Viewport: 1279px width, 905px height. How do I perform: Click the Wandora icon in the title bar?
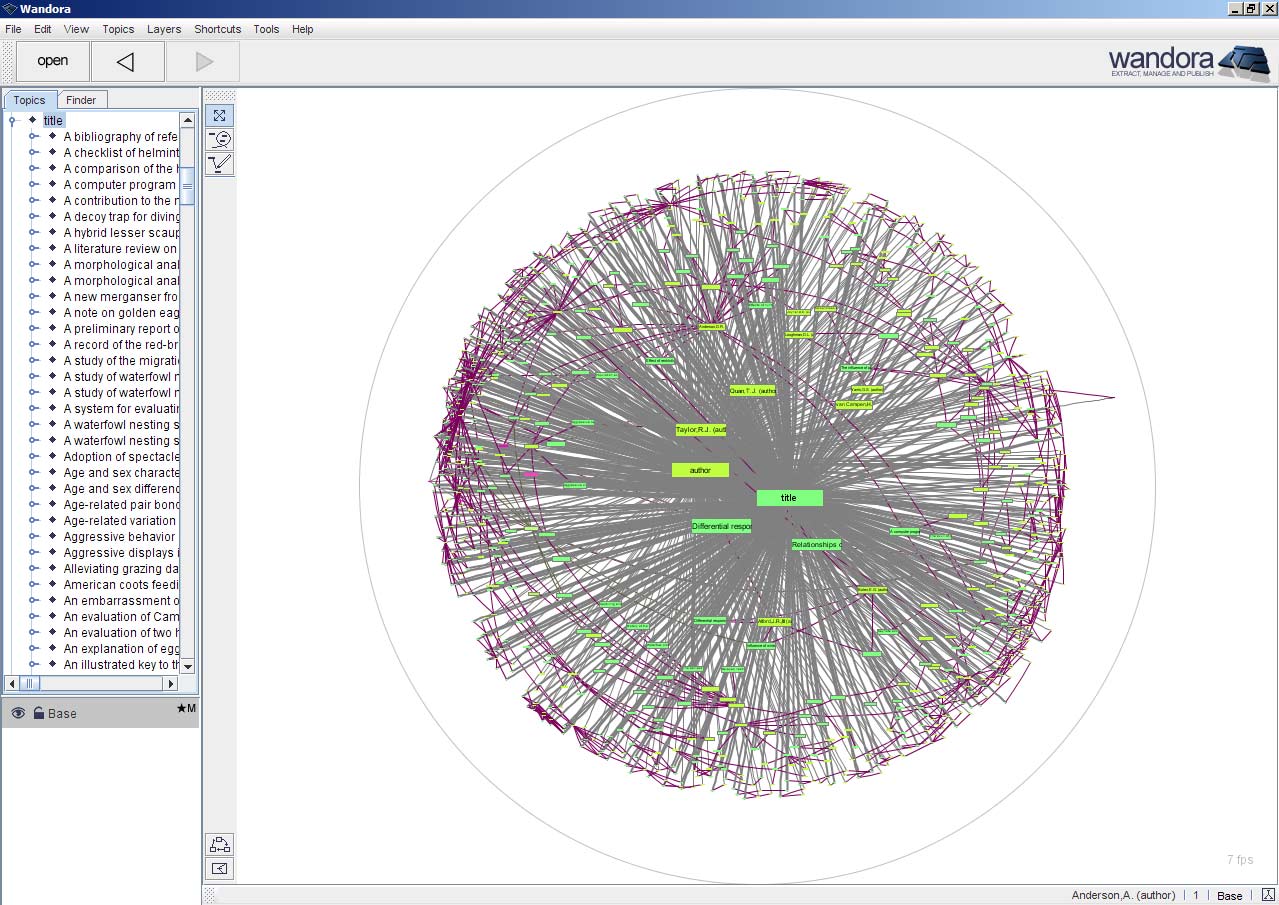[x=8, y=8]
